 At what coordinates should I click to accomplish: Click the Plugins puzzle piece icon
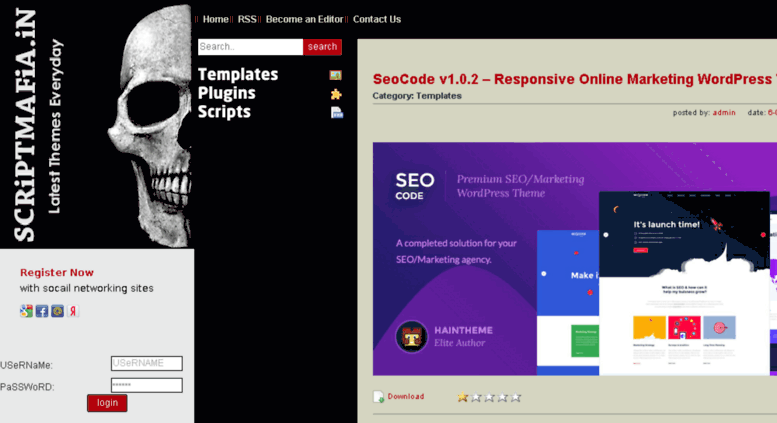336,94
